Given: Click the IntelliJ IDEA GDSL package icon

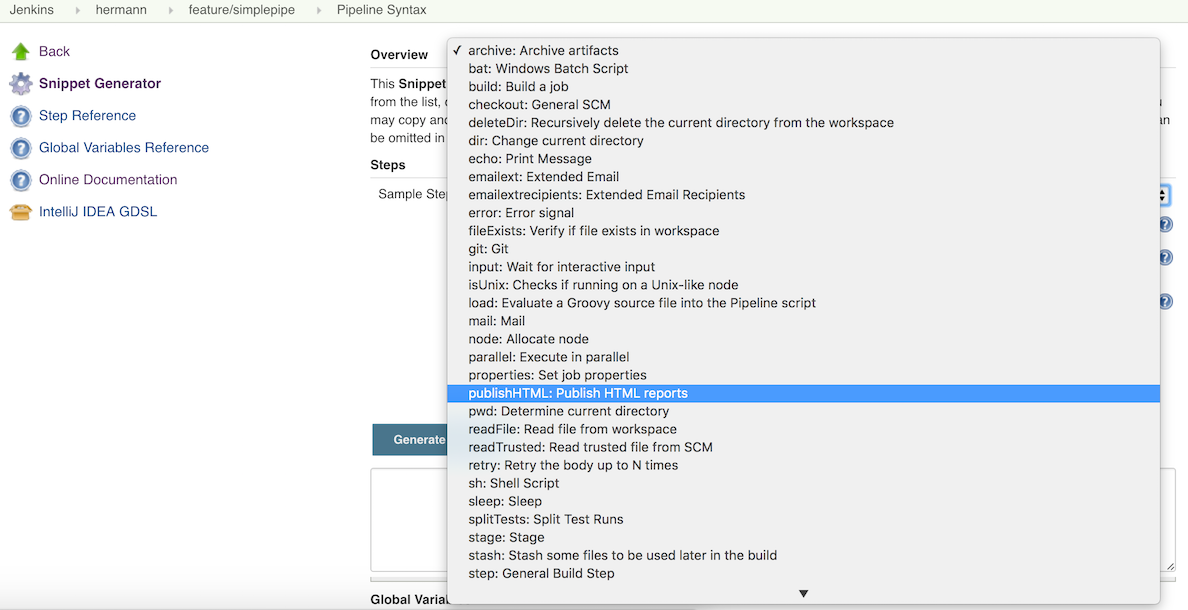Looking at the screenshot, I should (x=20, y=211).
